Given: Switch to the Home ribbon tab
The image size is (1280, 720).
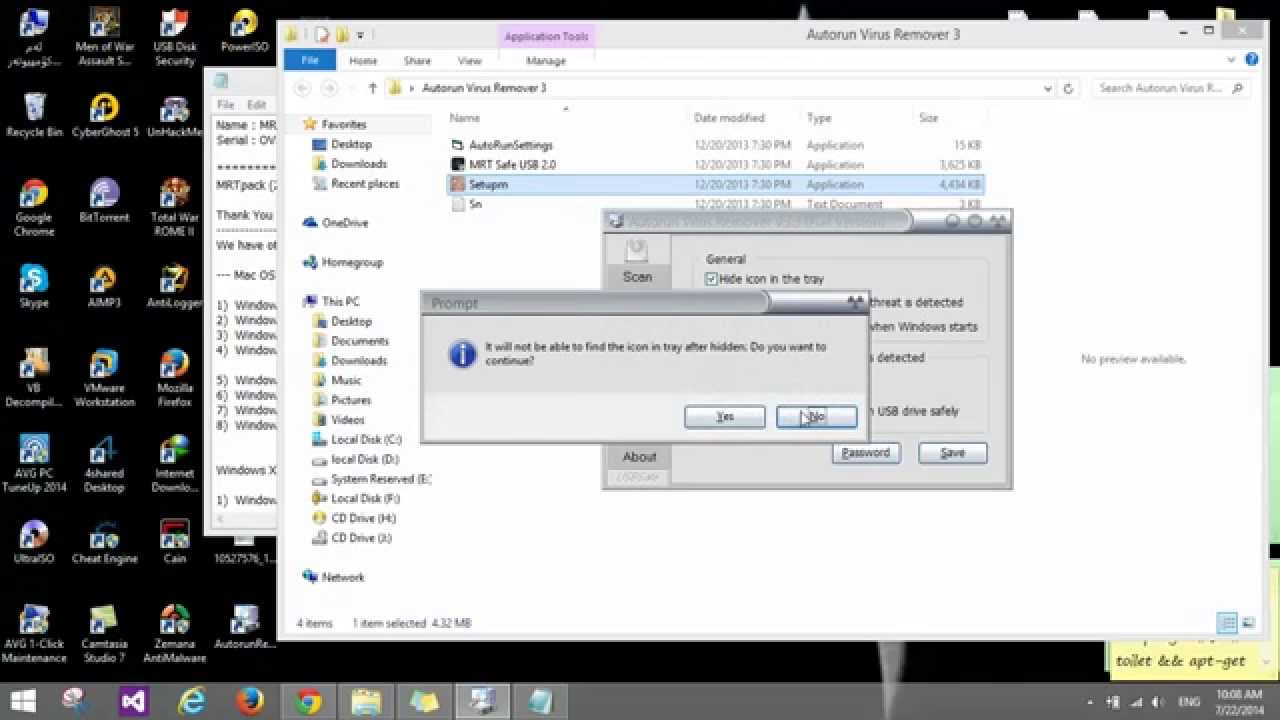Looking at the screenshot, I should [x=363, y=61].
